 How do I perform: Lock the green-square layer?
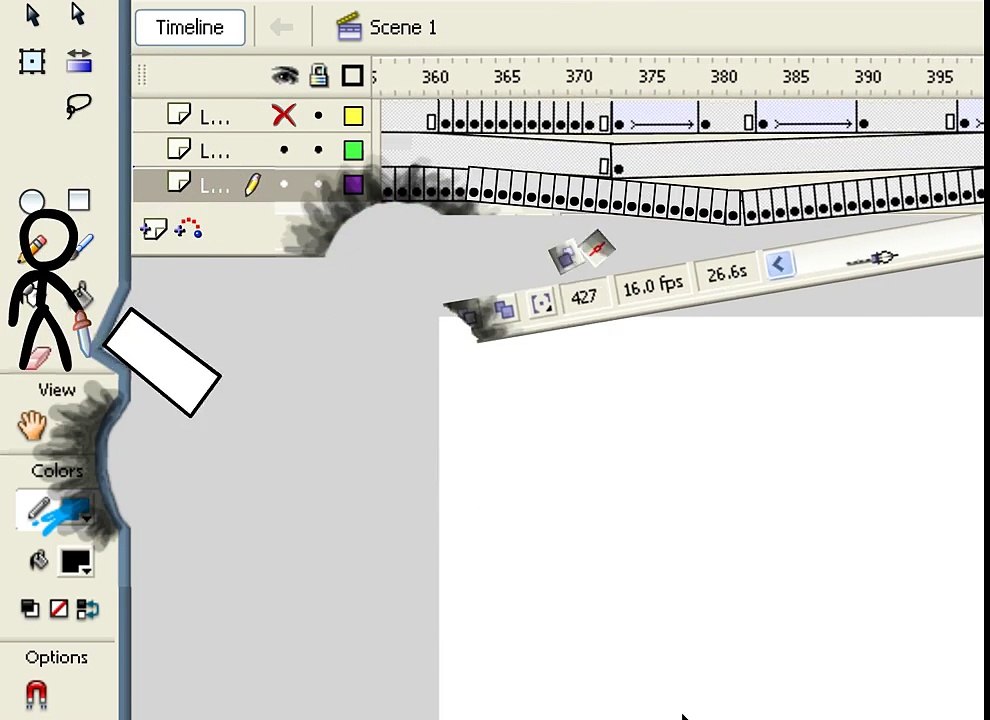(318, 150)
